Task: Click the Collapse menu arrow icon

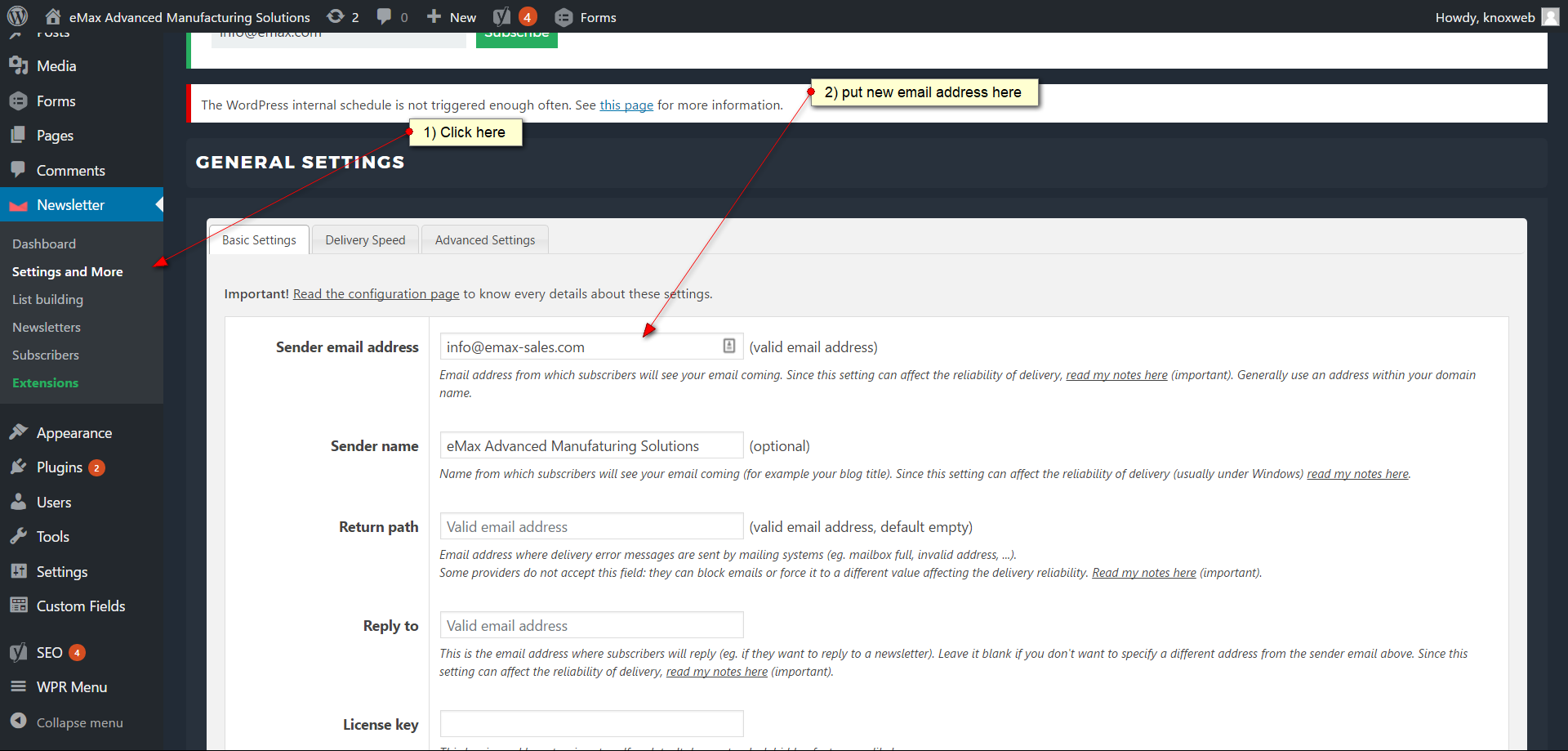Action: (x=18, y=721)
